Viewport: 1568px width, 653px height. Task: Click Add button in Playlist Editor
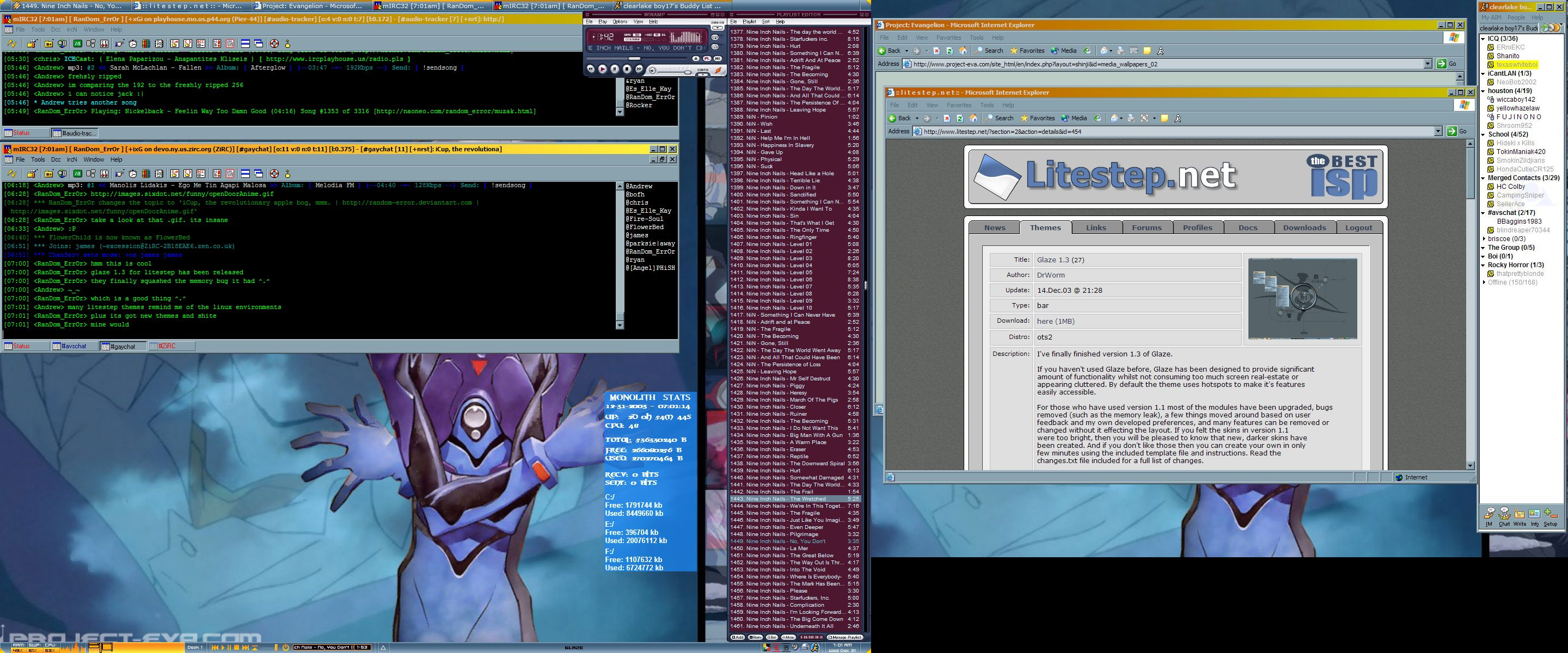(x=738, y=638)
